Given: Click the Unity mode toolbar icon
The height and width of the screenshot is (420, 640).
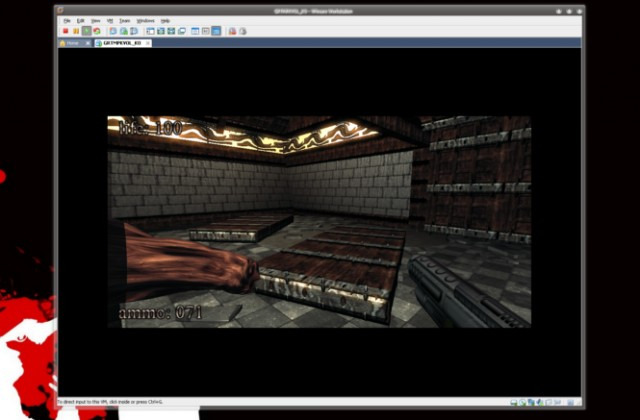Looking at the screenshot, I should [182, 31].
